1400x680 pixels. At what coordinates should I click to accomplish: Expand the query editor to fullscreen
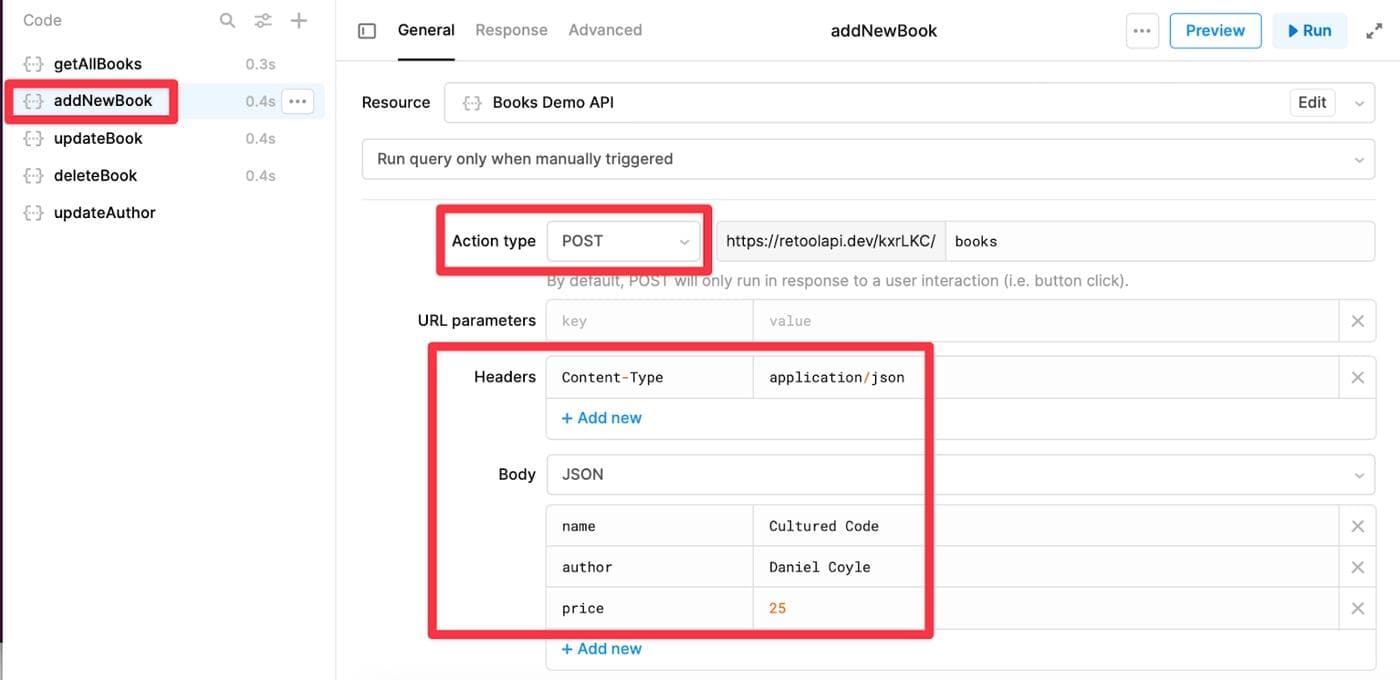[1374, 31]
